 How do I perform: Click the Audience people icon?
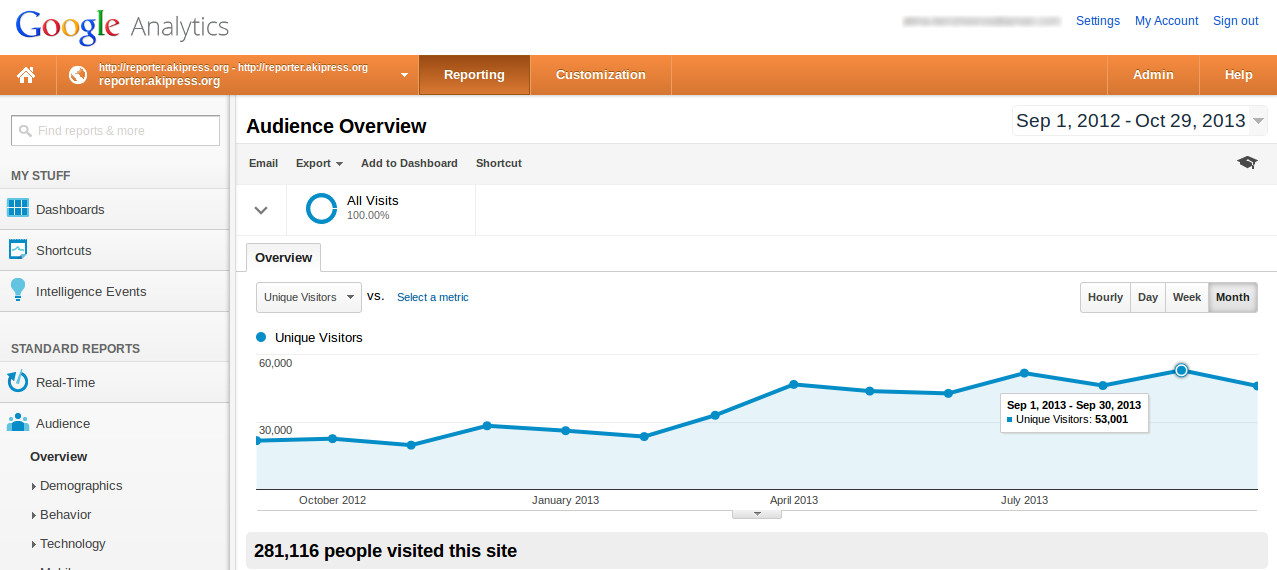(18, 423)
